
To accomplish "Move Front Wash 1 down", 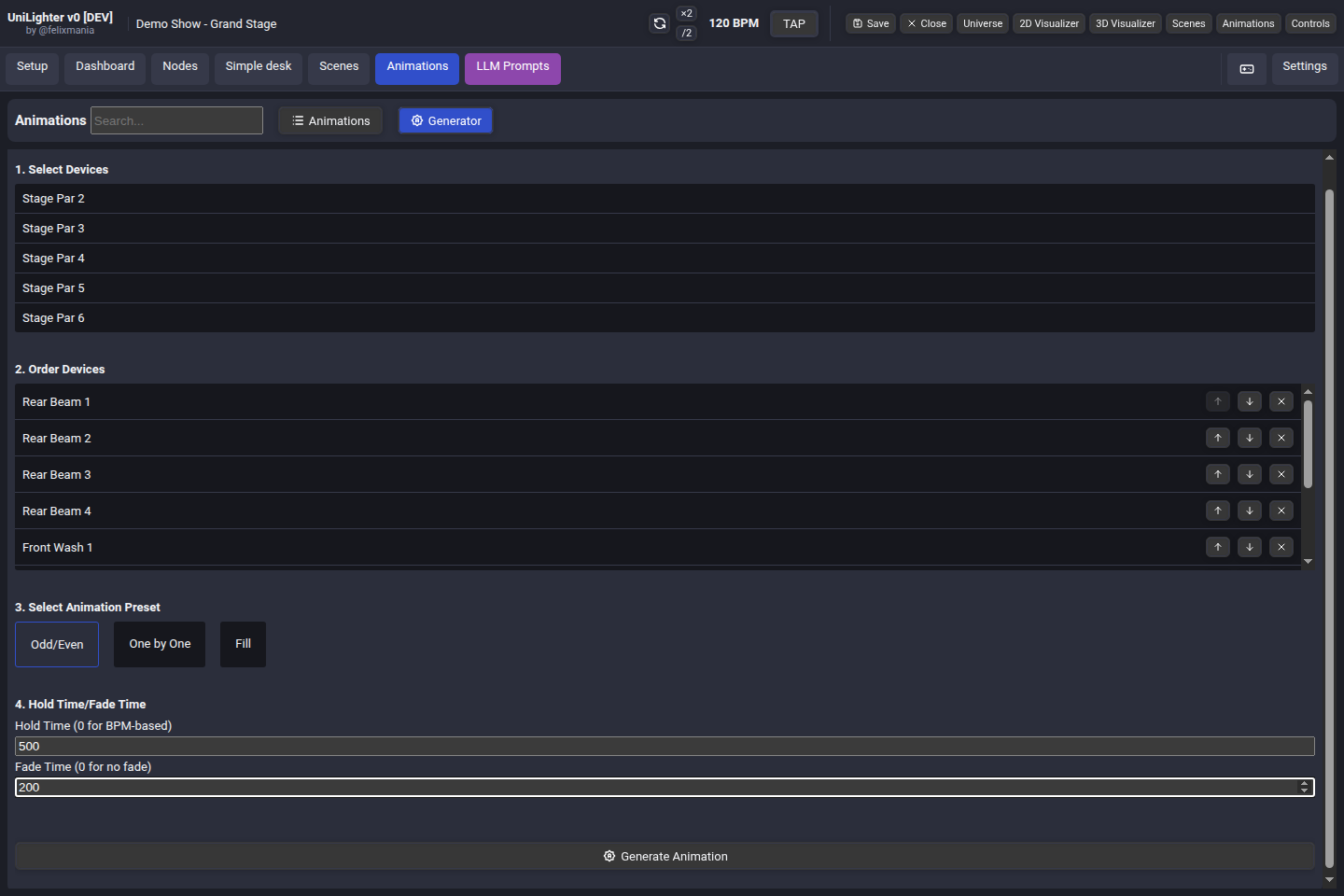I will (1250, 547).
